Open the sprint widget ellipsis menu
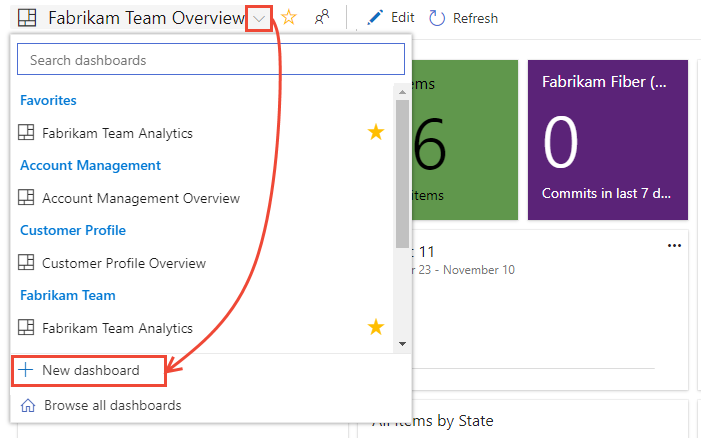Viewport: 701px width, 438px height. 674,246
